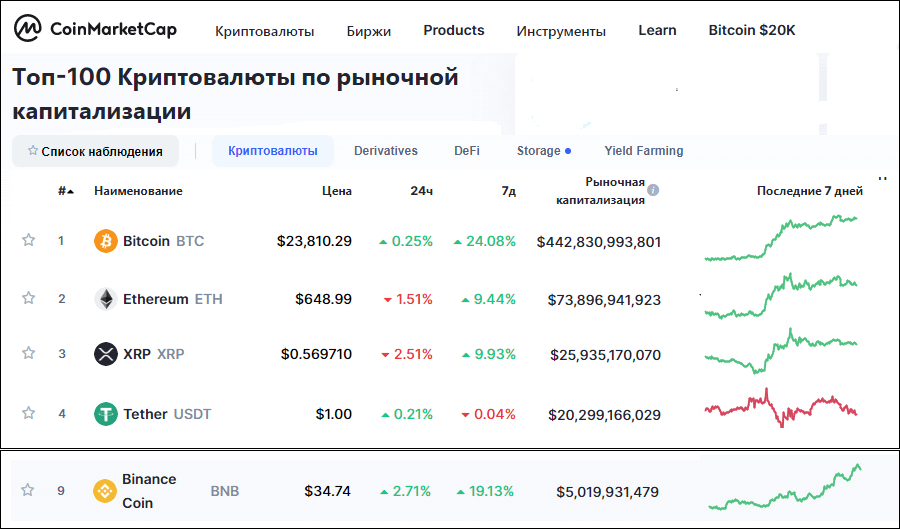
Task: Click the market cap info icon
Action: pyautogui.click(x=653, y=190)
